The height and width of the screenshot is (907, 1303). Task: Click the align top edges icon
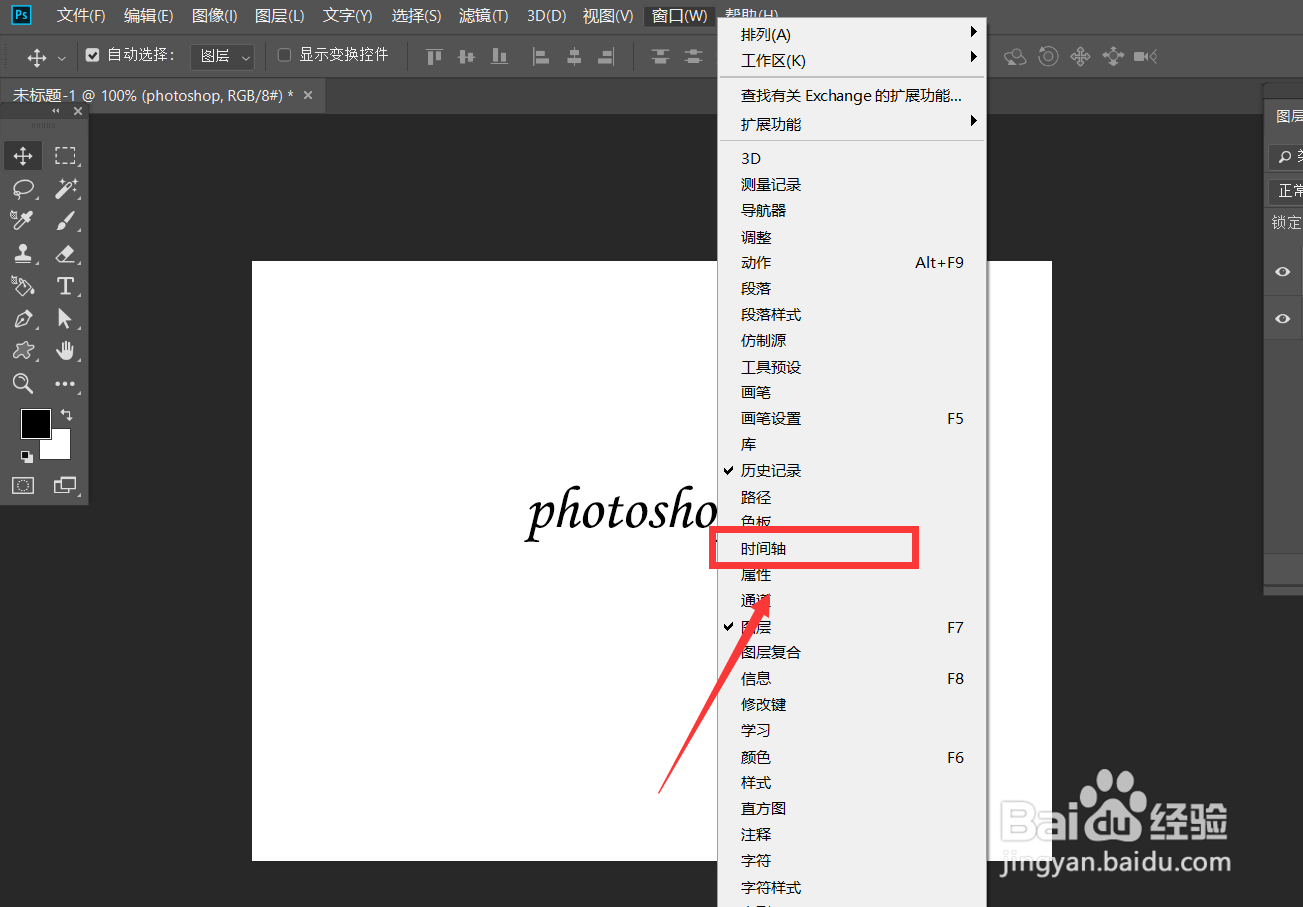pyautogui.click(x=434, y=57)
